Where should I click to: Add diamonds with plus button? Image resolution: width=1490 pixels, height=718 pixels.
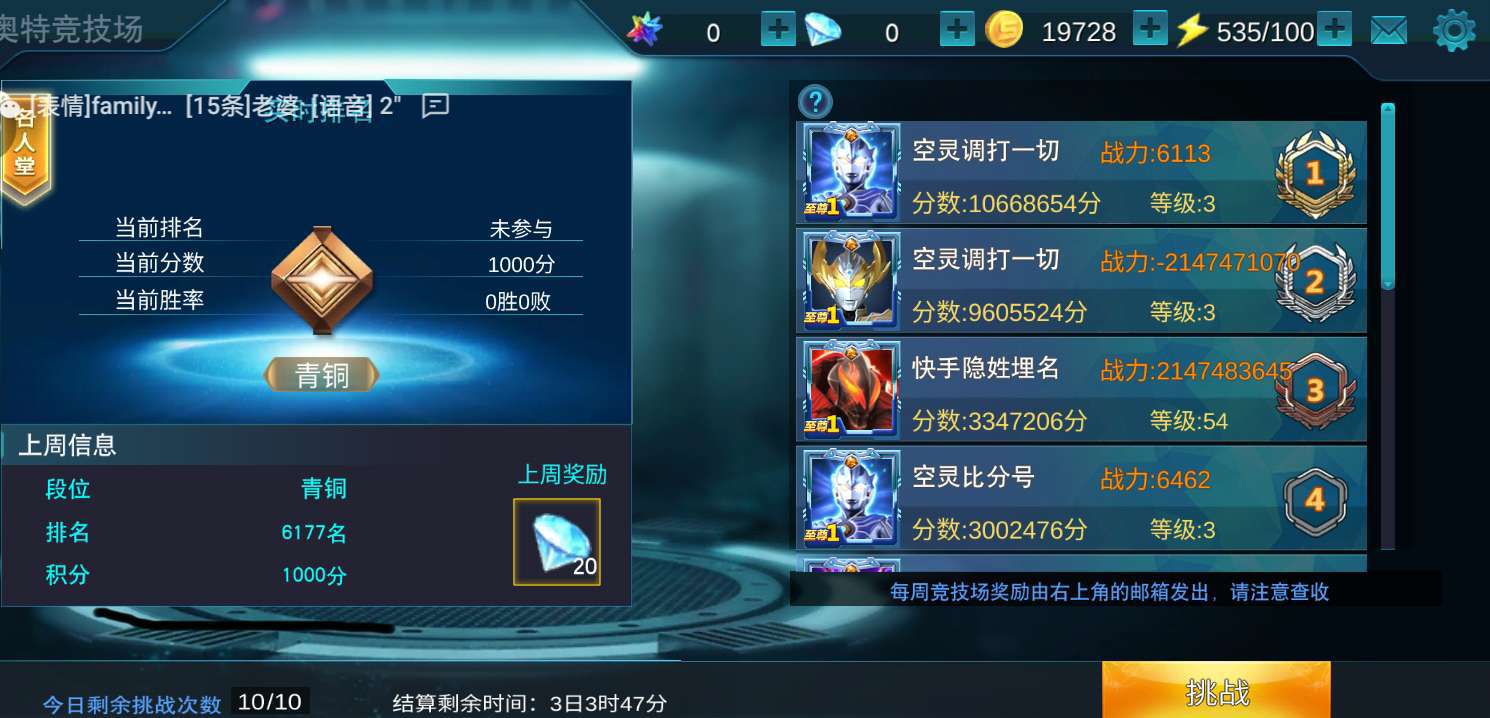[x=957, y=29]
